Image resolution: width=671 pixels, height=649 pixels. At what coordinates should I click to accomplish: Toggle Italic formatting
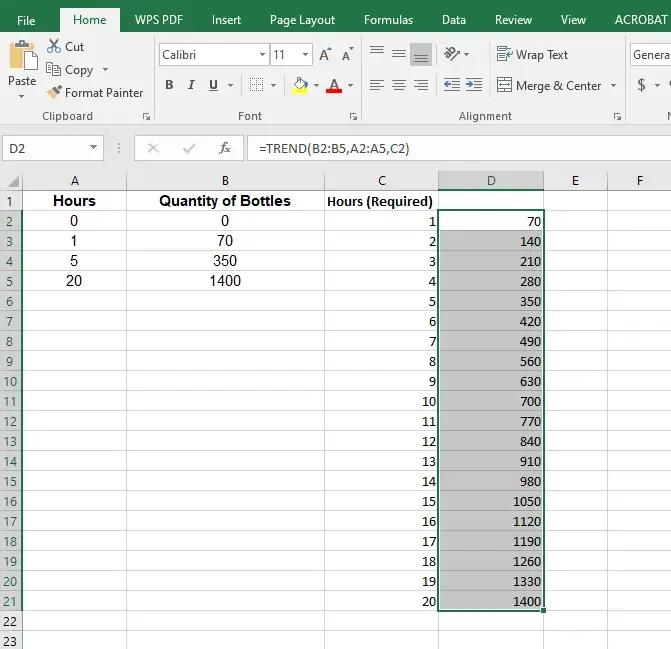(192, 86)
